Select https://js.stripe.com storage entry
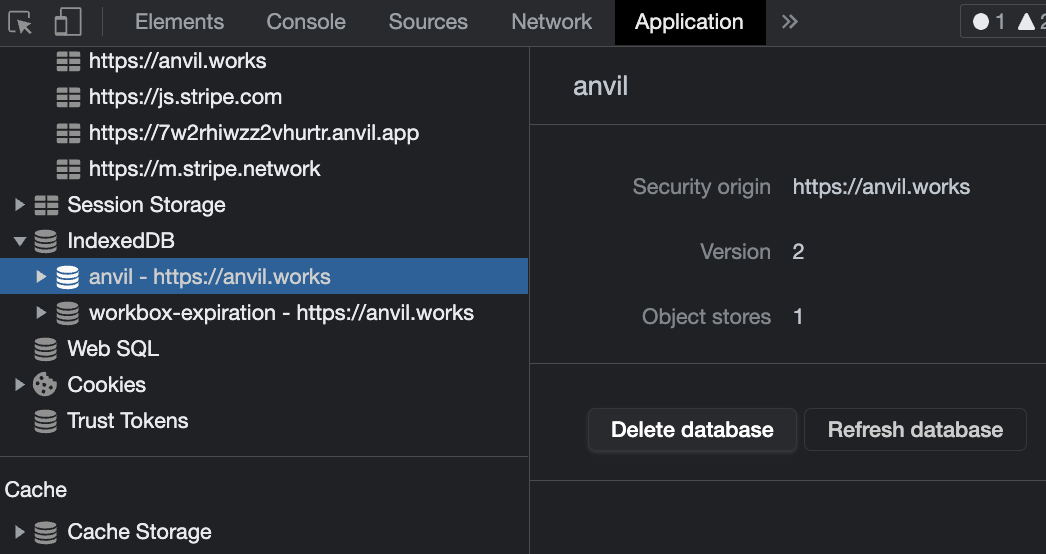The image size is (1046, 554). click(x=185, y=97)
